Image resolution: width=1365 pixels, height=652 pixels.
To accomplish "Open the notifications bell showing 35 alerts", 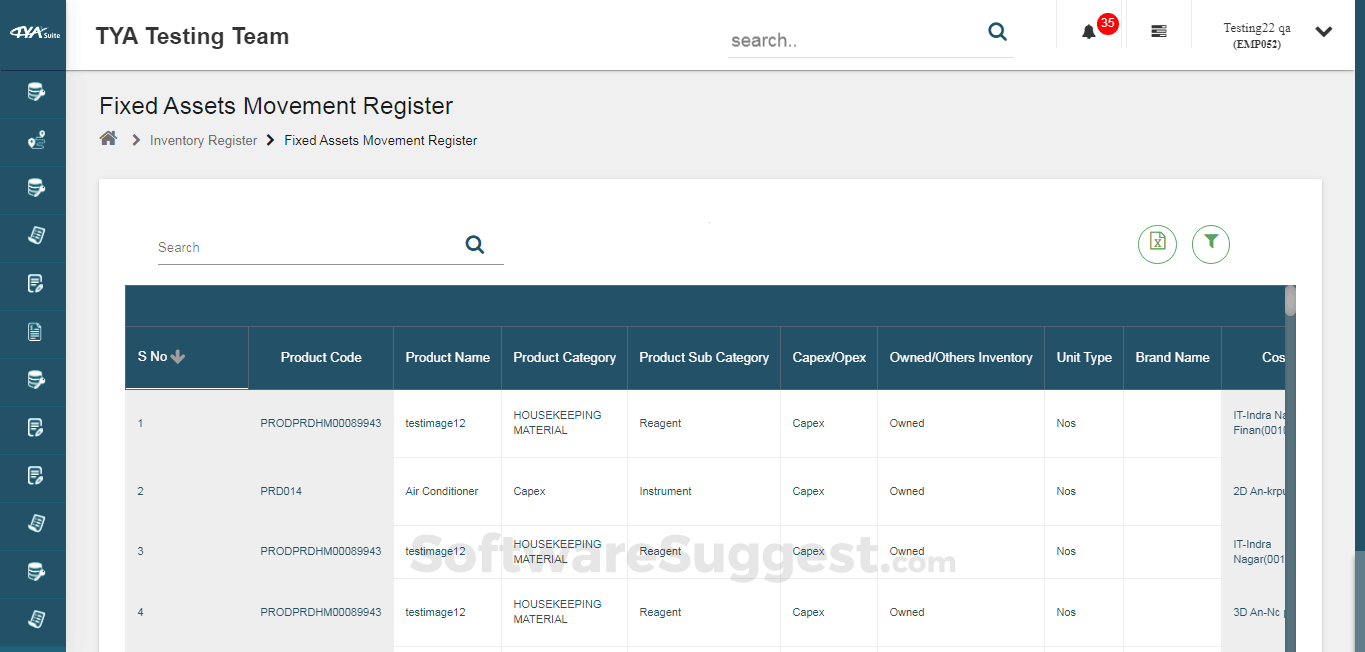I will (x=1089, y=31).
